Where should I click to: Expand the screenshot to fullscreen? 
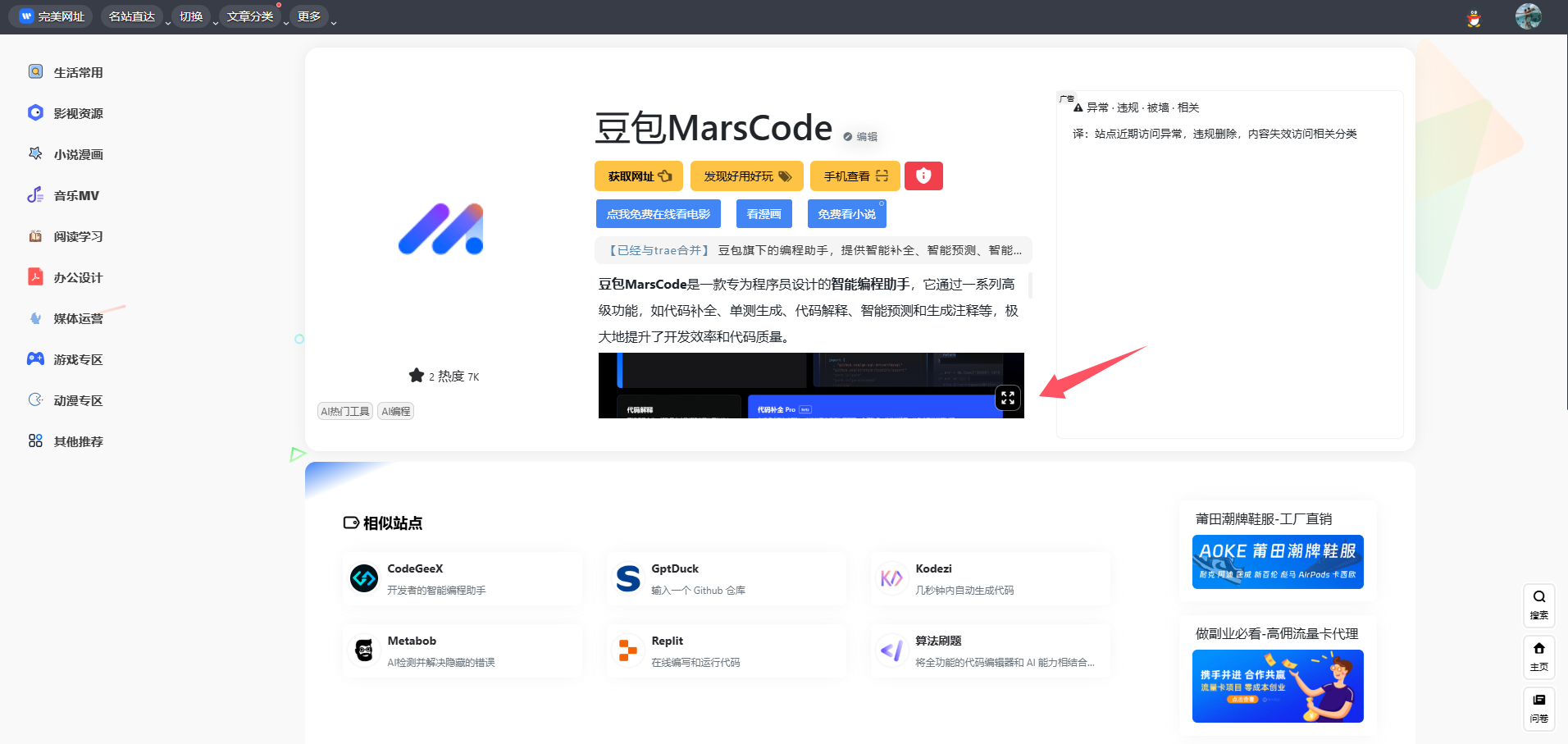[1008, 398]
